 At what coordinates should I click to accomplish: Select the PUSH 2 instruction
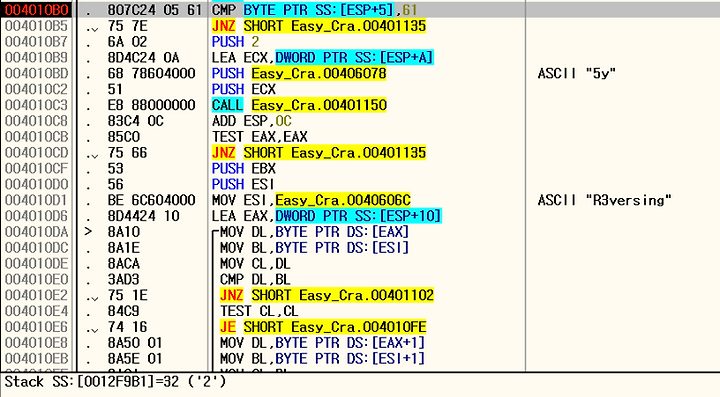235,42
